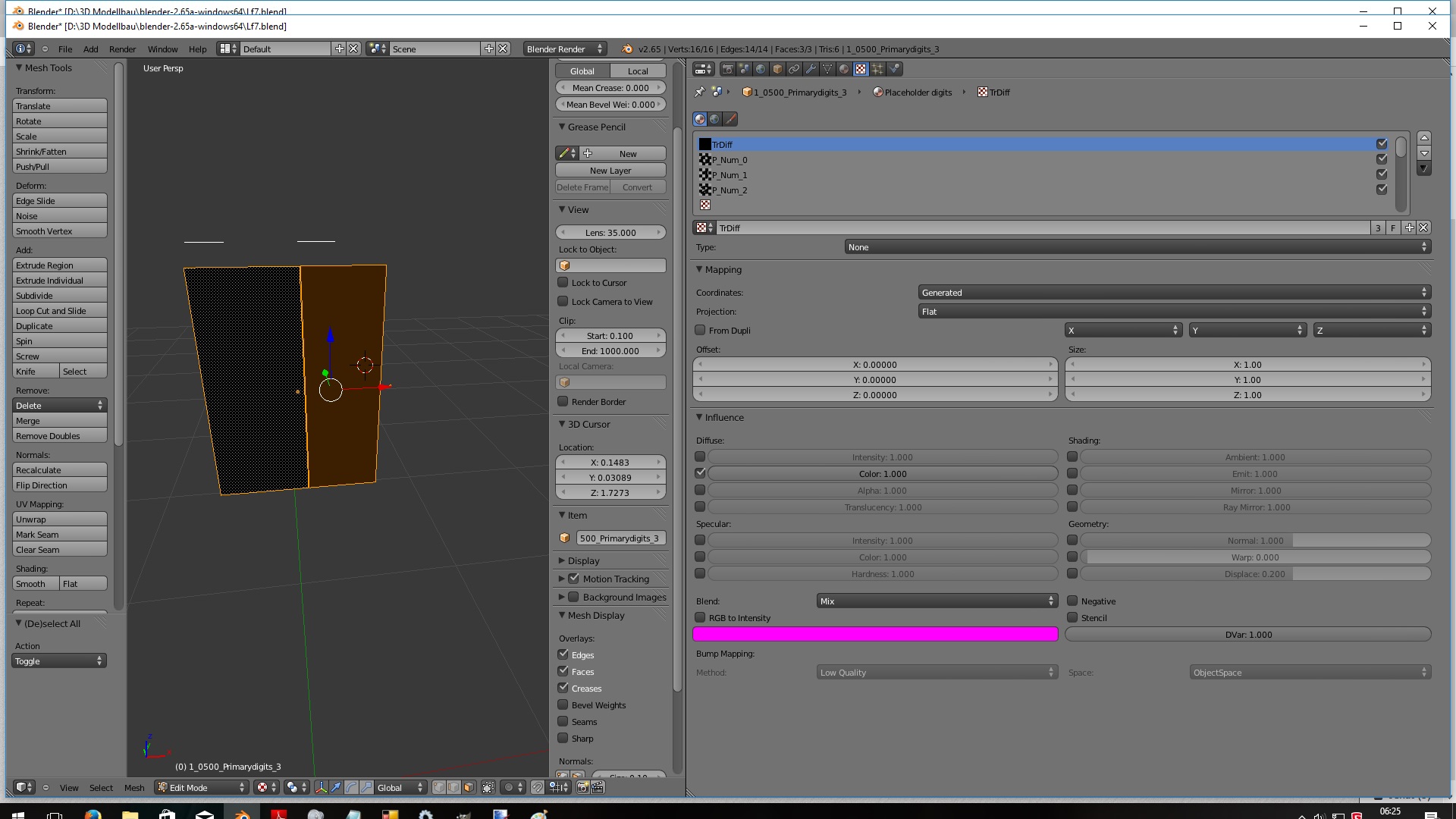Click the Subdivide button

59,296
